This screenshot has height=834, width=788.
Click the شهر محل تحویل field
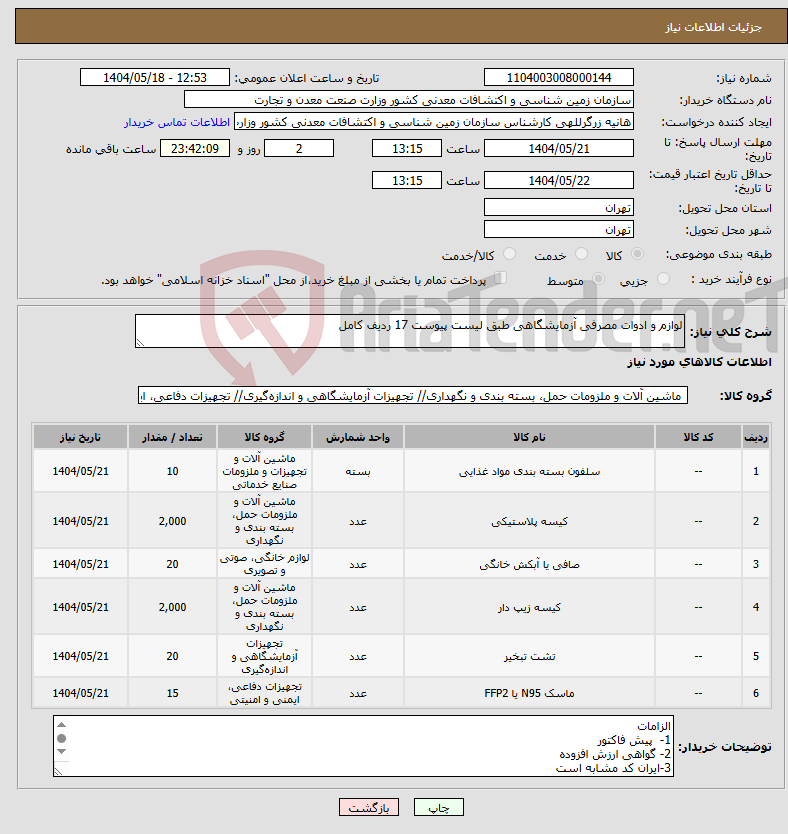559,229
